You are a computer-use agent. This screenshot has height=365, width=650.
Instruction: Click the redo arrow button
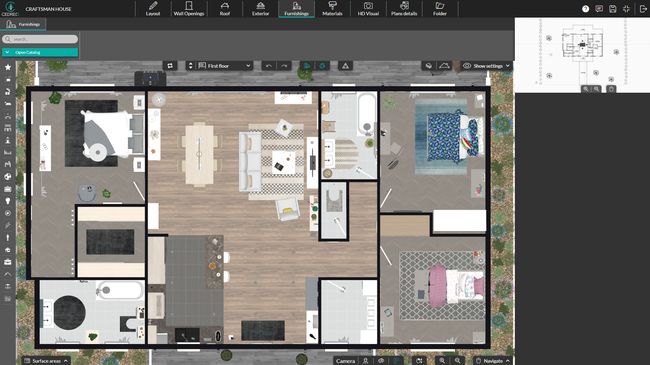(x=284, y=66)
